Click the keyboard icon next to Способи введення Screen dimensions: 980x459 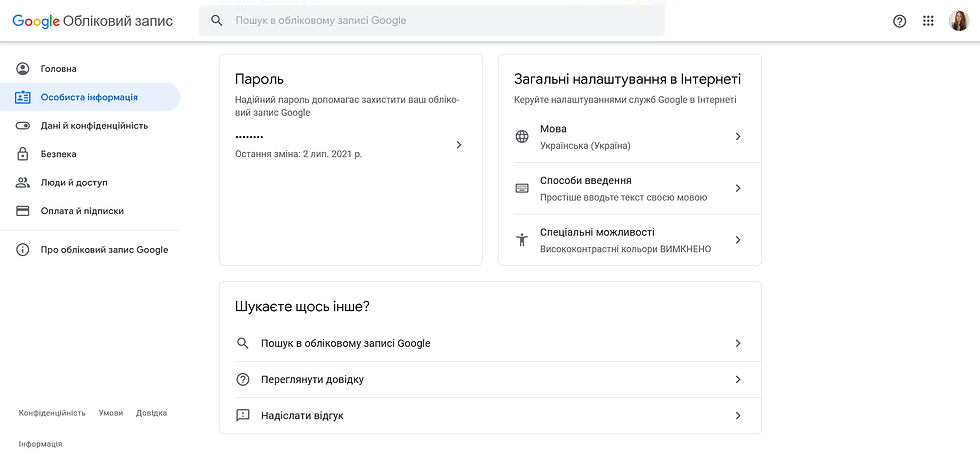pos(522,188)
